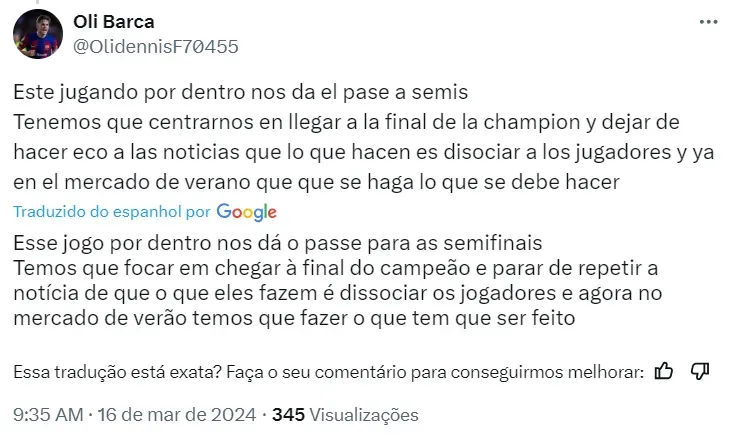Click the thumbs down translation feedback icon
The height and width of the screenshot is (435, 730).
point(700,371)
